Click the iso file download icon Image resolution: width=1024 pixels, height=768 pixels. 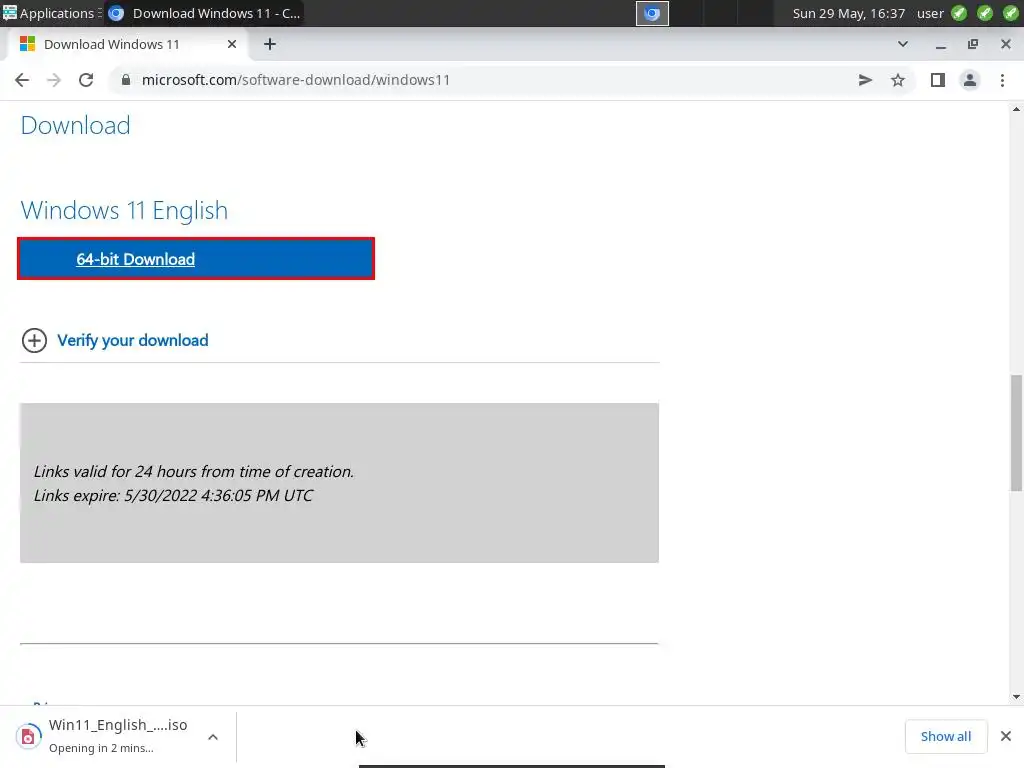click(28, 737)
